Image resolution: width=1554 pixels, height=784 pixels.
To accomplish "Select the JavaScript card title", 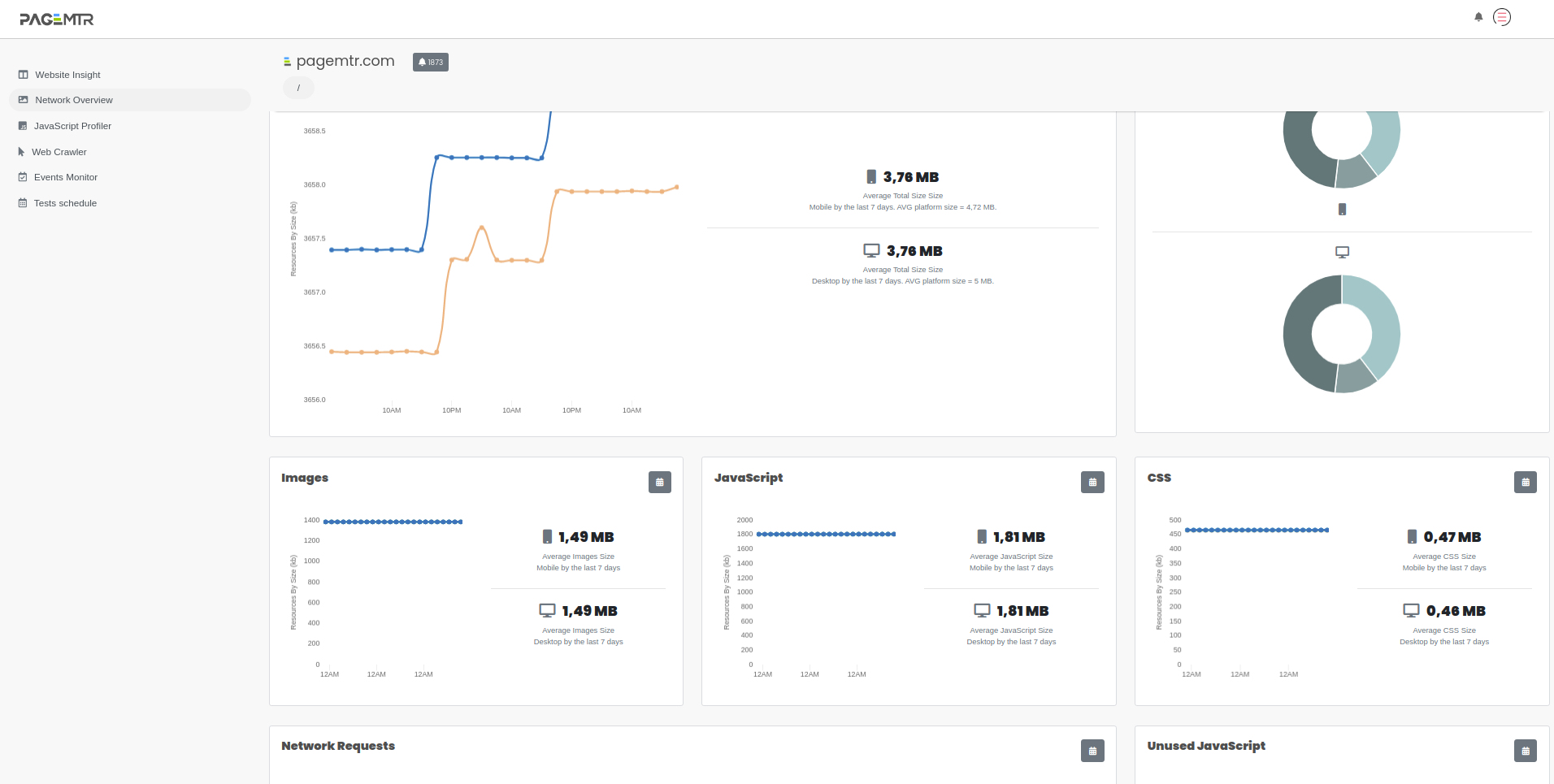I will click(x=749, y=478).
